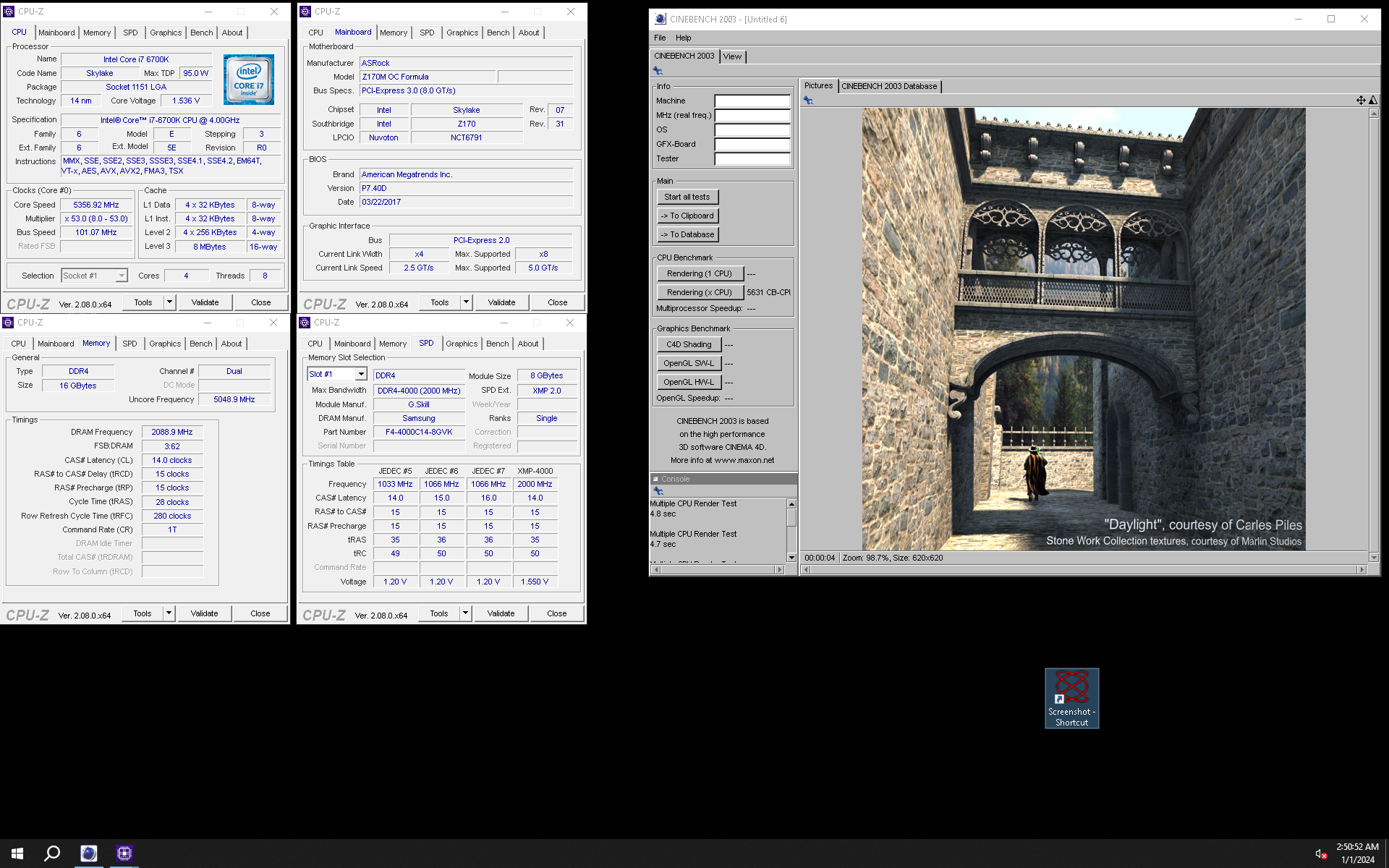Click Close in the Mainboard window

(x=557, y=302)
